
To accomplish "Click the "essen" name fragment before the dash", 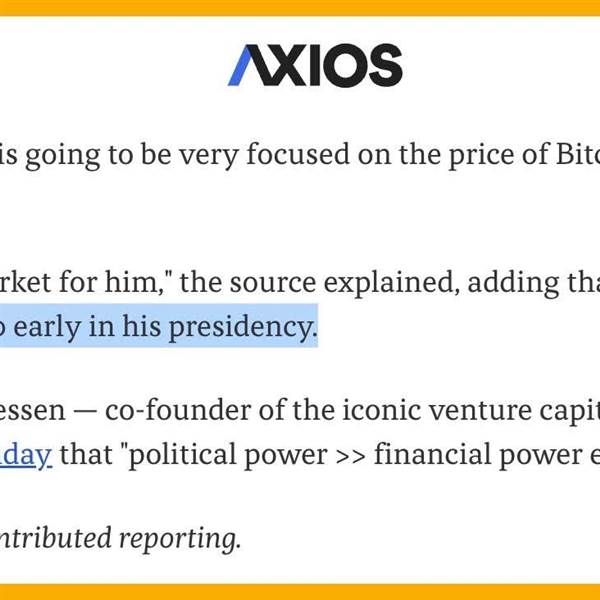I will tap(33, 411).
